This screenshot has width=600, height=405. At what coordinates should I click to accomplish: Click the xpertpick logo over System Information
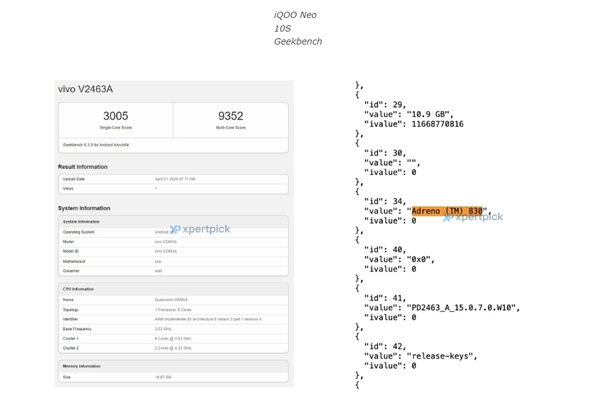[200, 229]
